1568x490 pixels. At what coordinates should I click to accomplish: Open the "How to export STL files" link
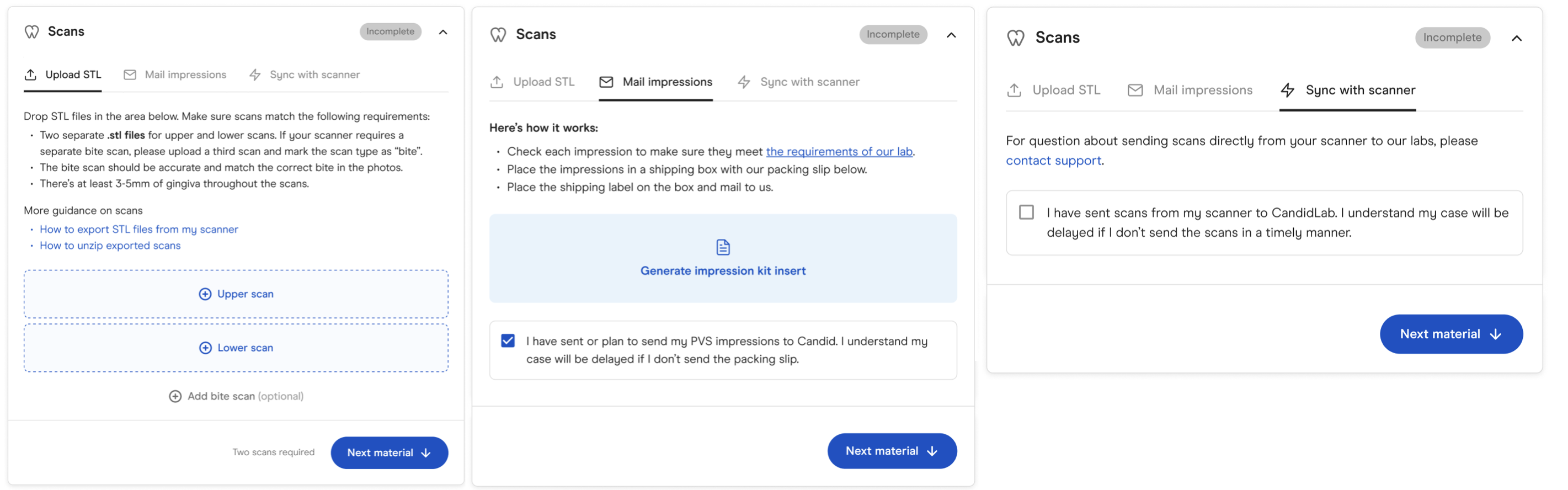pos(139,230)
